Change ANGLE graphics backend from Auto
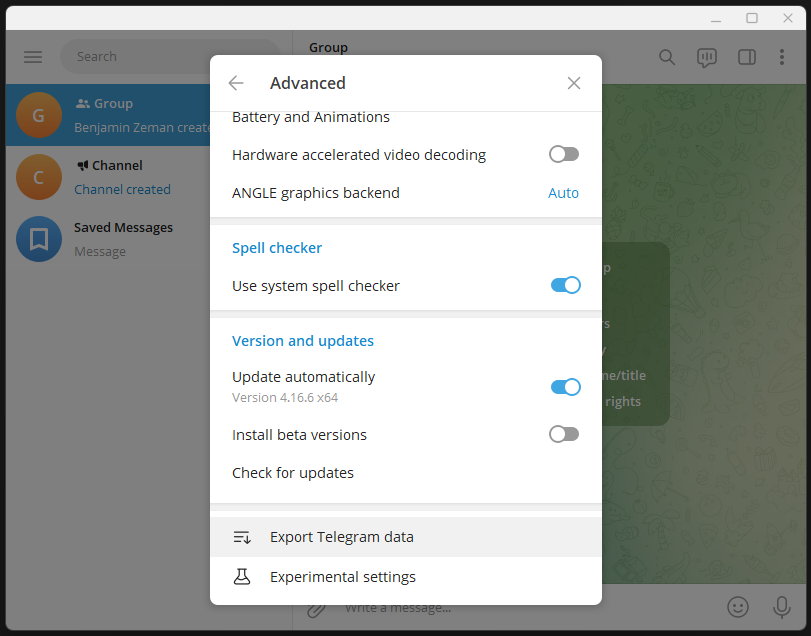The height and width of the screenshot is (636, 811). 563,192
